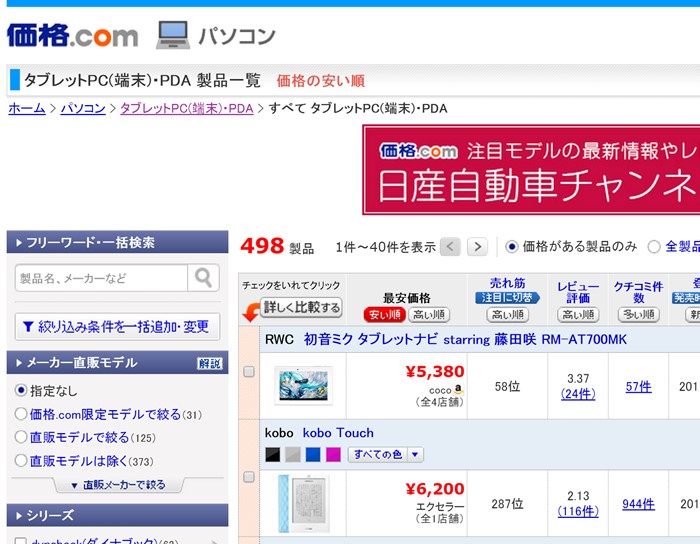Select silver kobo Touch color swatch
Viewport: 700px width, 544px height.
click(x=293, y=455)
